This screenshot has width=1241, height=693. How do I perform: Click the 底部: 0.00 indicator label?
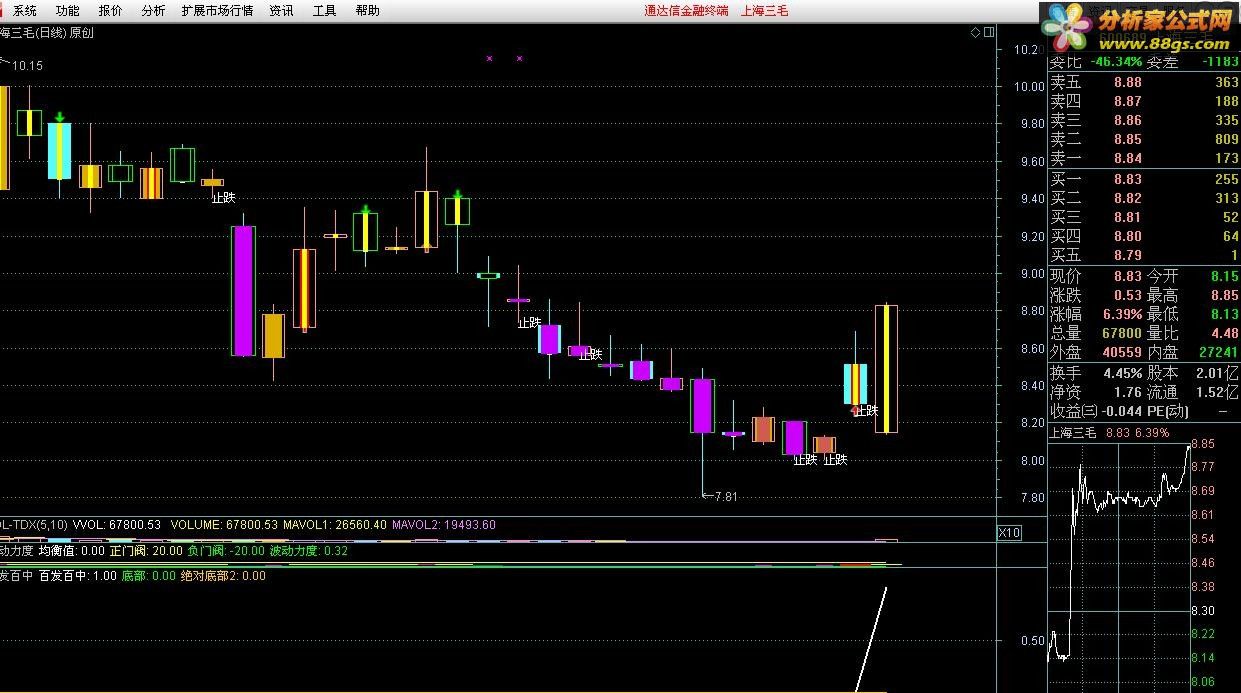[x=148, y=576]
